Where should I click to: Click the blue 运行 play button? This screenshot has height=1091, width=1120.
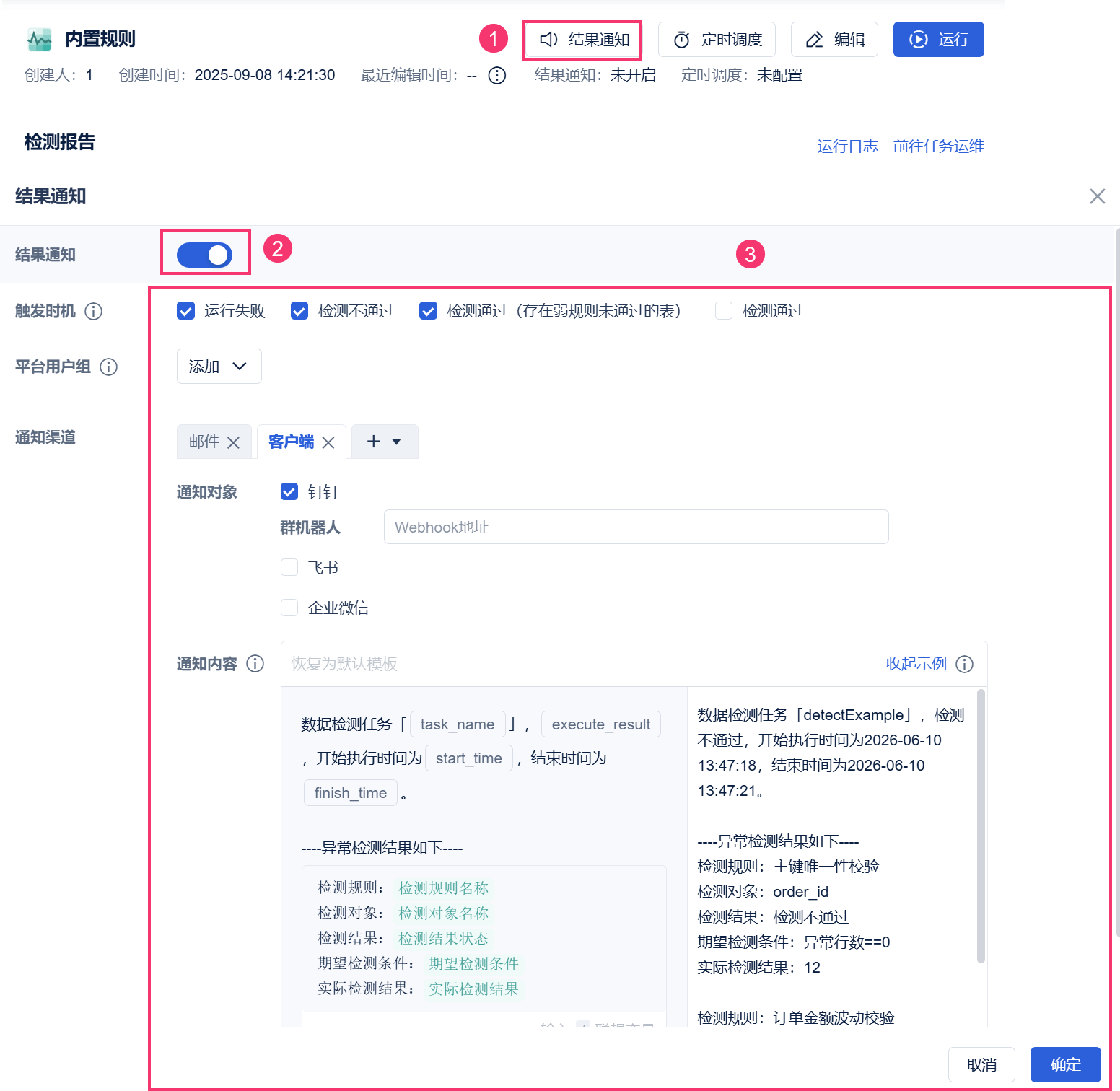click(938, 40)
